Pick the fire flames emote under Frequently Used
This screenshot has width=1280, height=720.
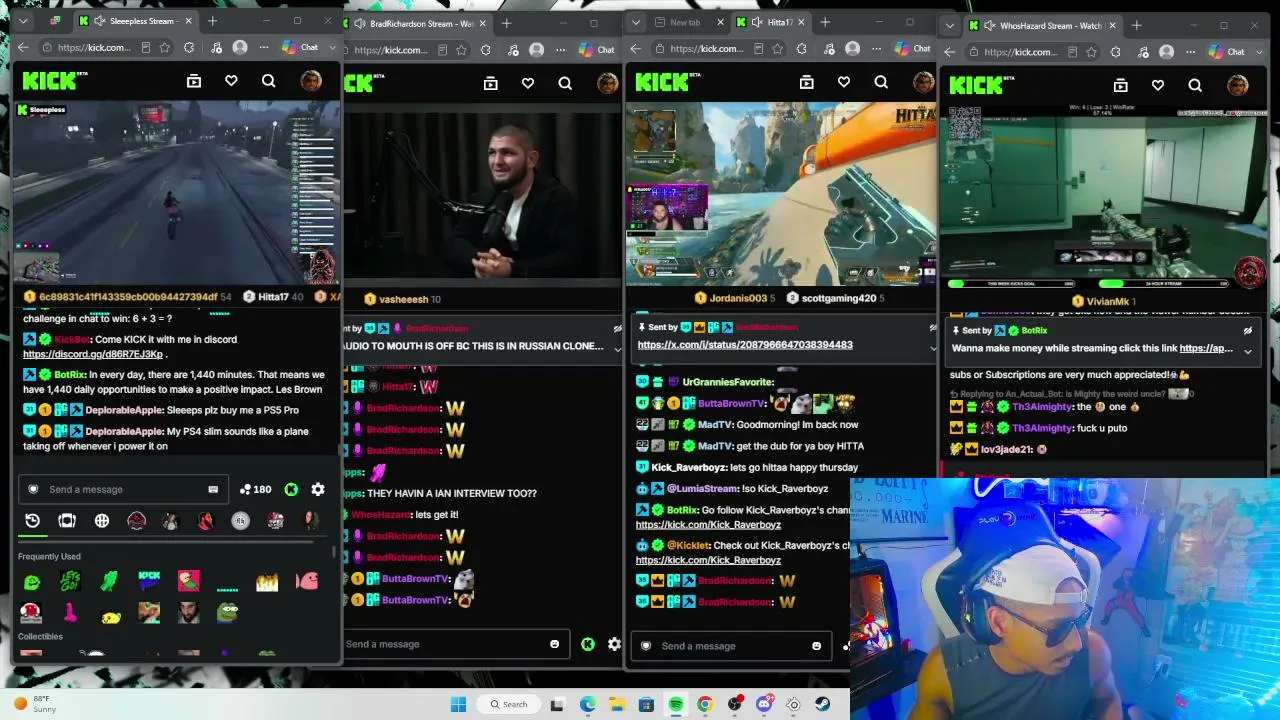coord(267,581)
